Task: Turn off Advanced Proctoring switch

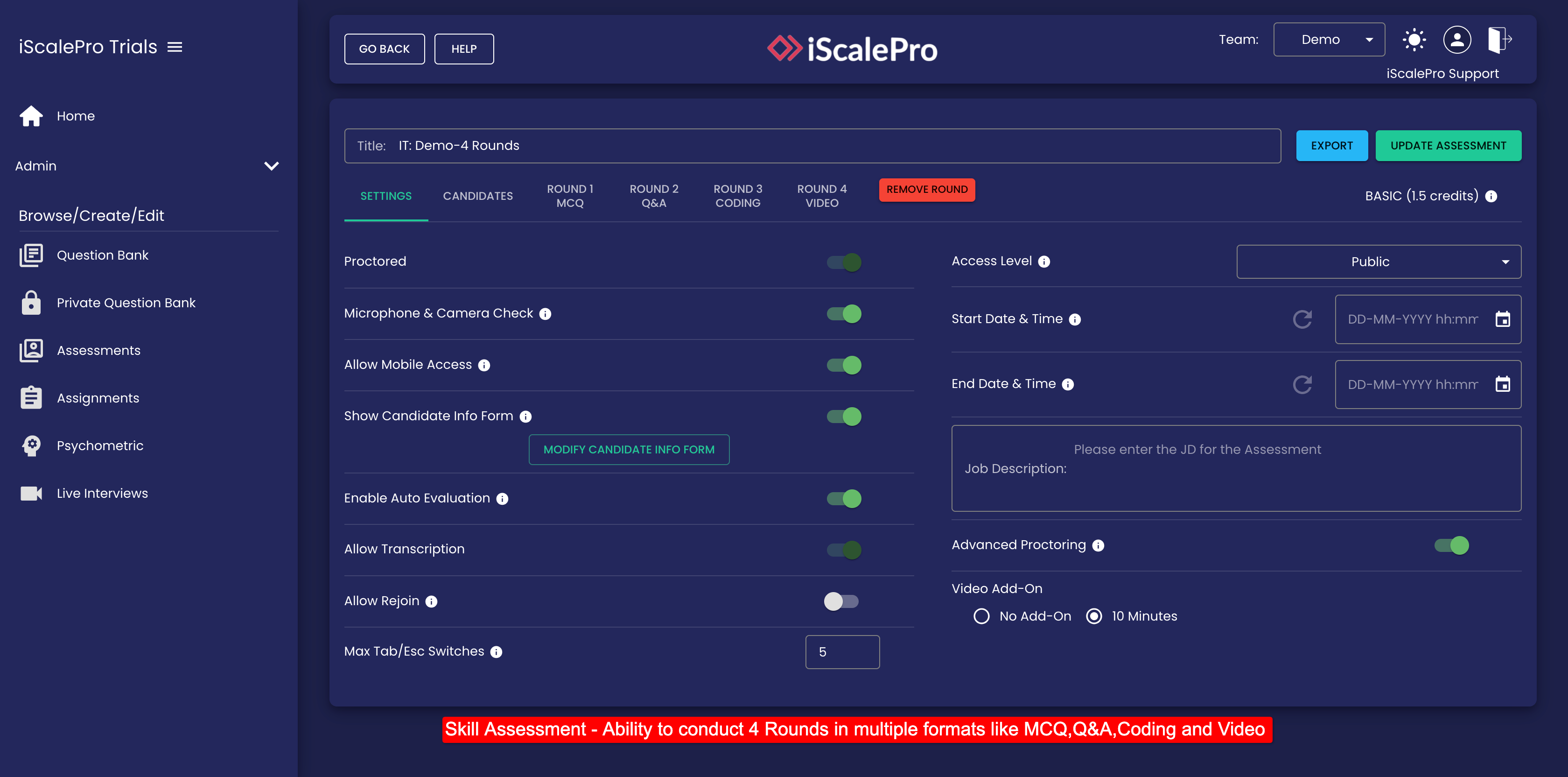Action: (x=1451, y=545)
